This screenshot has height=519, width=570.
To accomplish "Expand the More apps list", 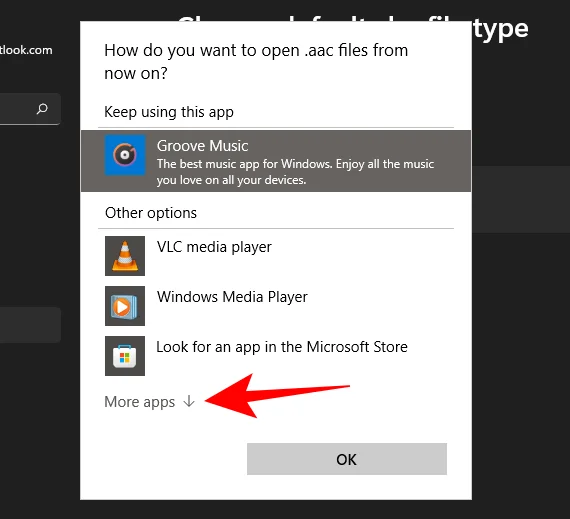I will coord(150,402).
